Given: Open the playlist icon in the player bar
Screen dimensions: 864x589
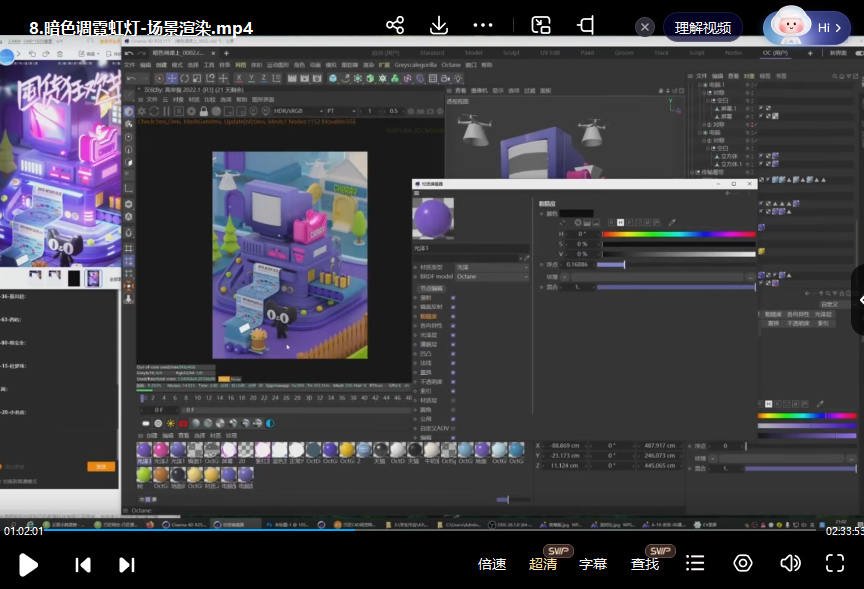Looking at the screenshot, I should (x=695, y=564).
